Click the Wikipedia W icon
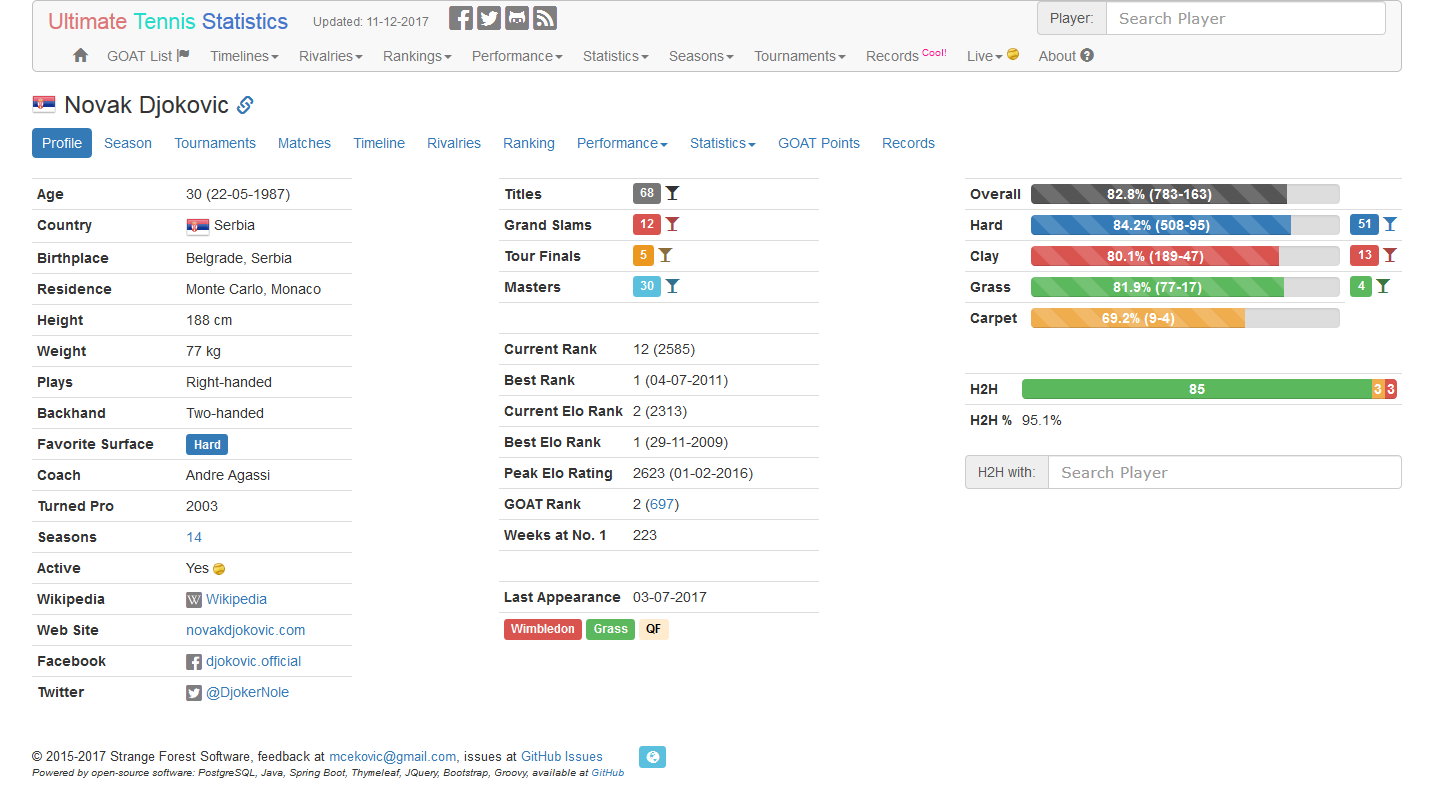Image resolution: width=1434 pixels, height=799 pixels. click(x=194, y=600)
